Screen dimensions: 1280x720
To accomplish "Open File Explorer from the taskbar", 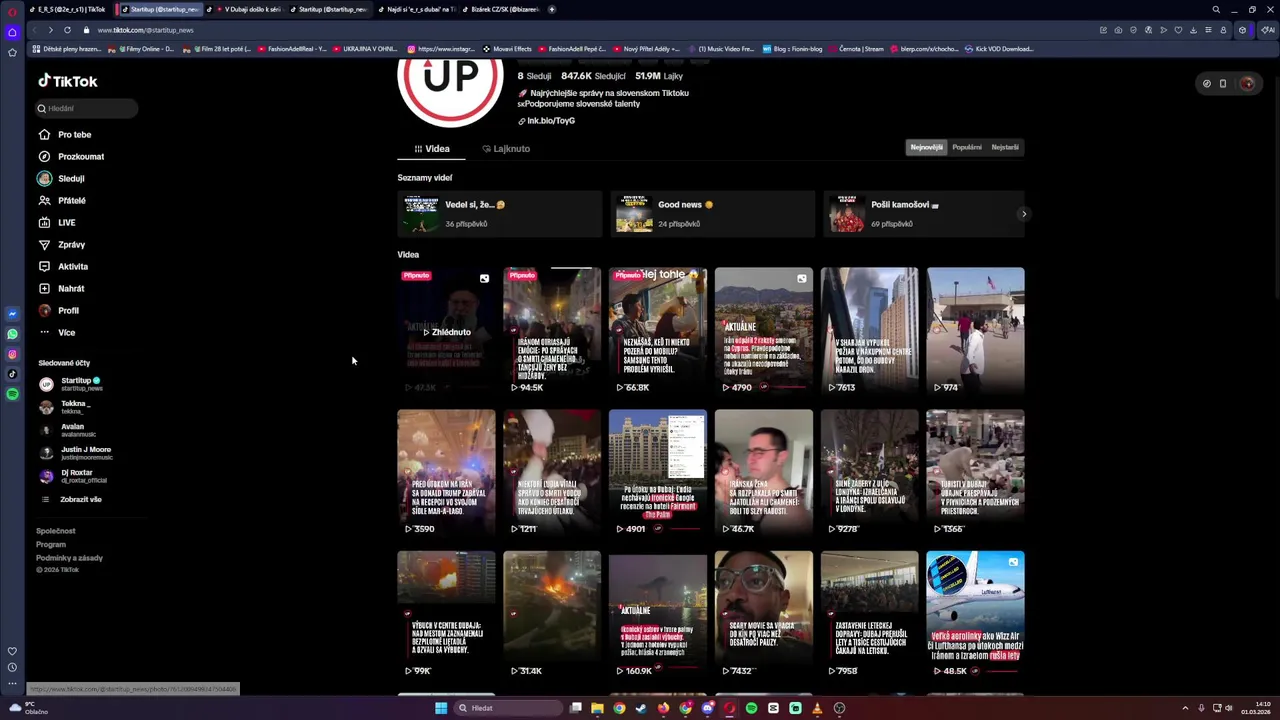I will coord(597,708).
